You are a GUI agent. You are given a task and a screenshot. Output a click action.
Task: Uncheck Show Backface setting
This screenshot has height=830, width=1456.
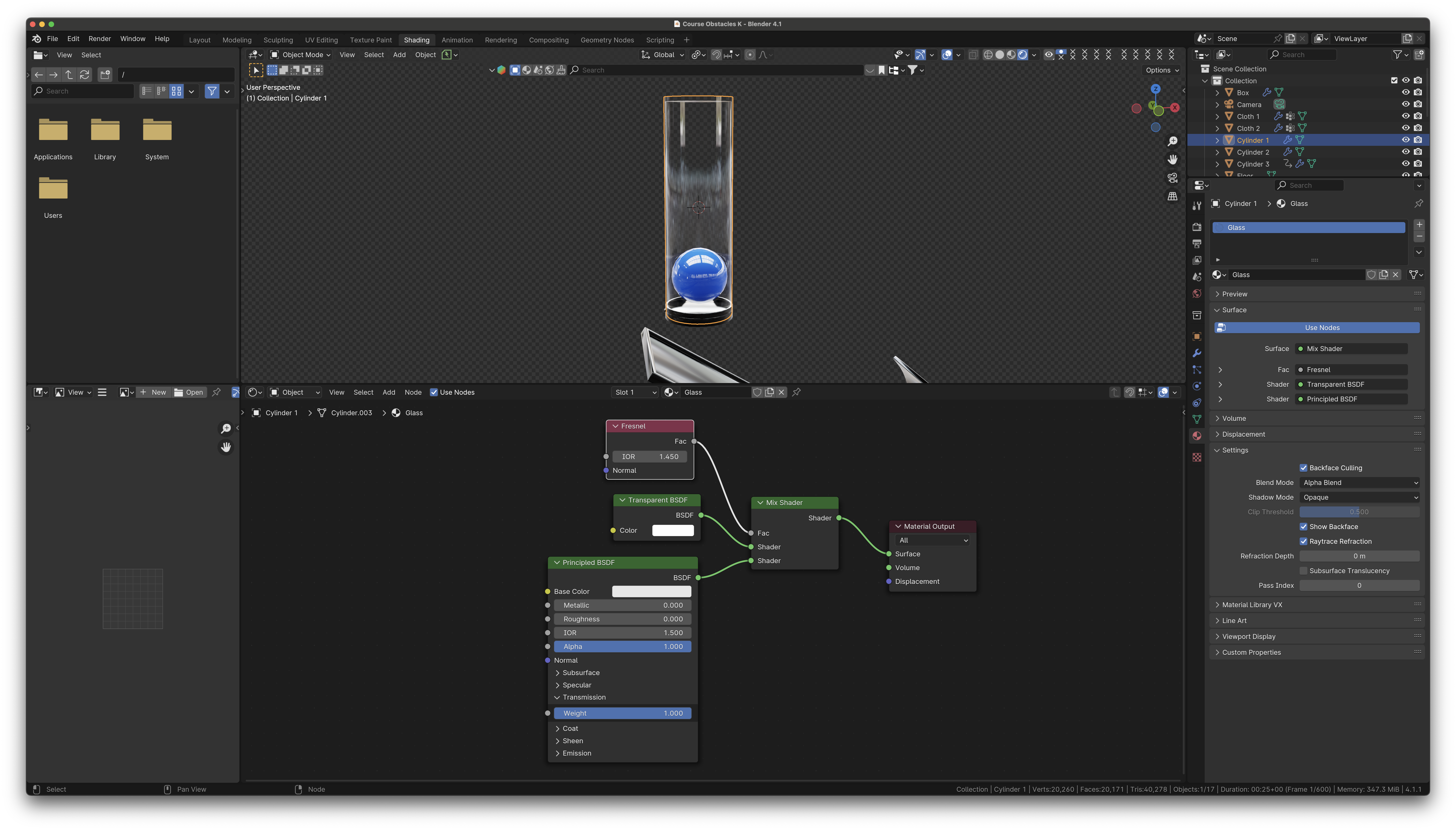tap(1303, 527)
